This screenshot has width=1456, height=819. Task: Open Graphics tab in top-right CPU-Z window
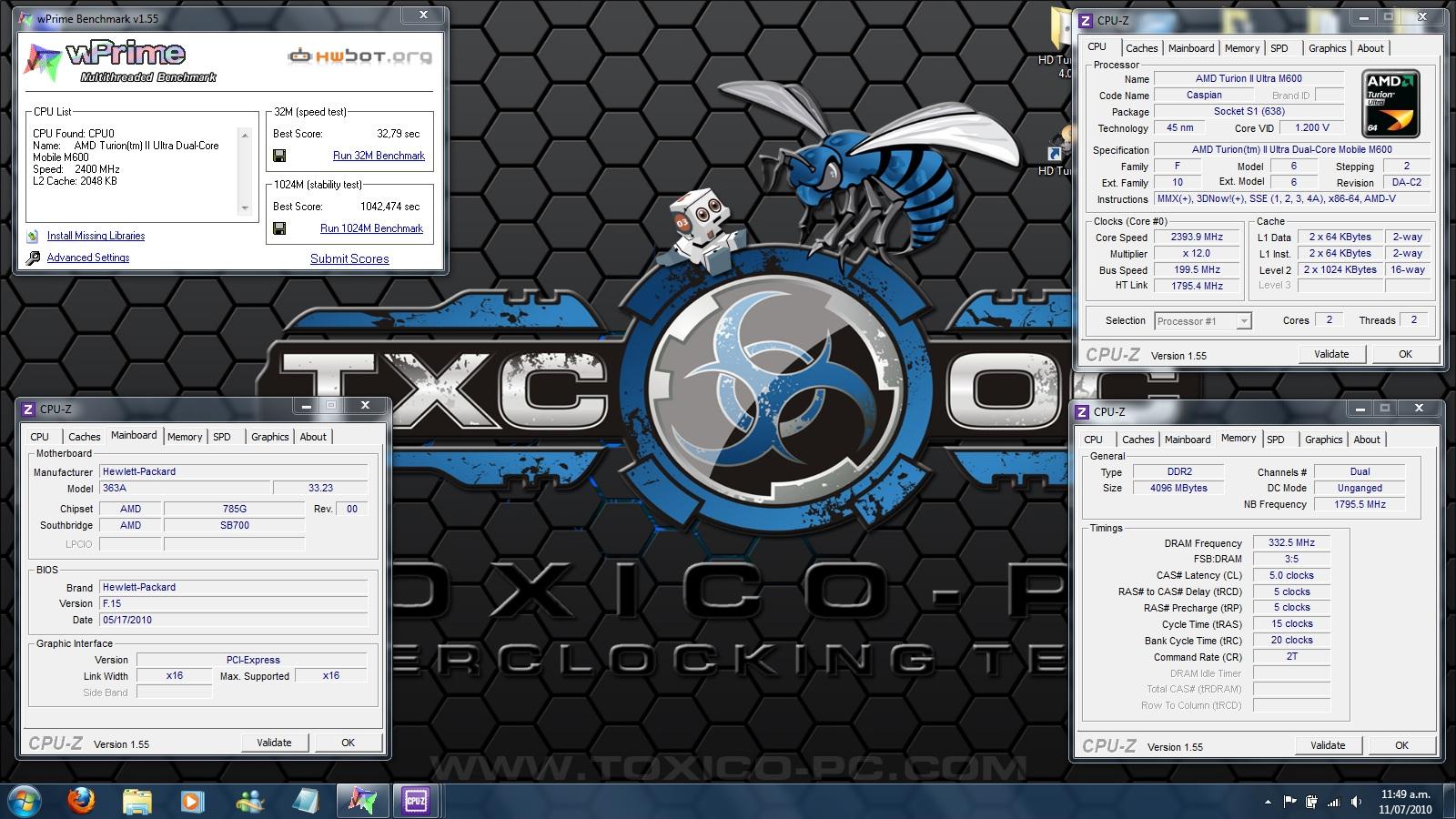[x=1327, y=48]
